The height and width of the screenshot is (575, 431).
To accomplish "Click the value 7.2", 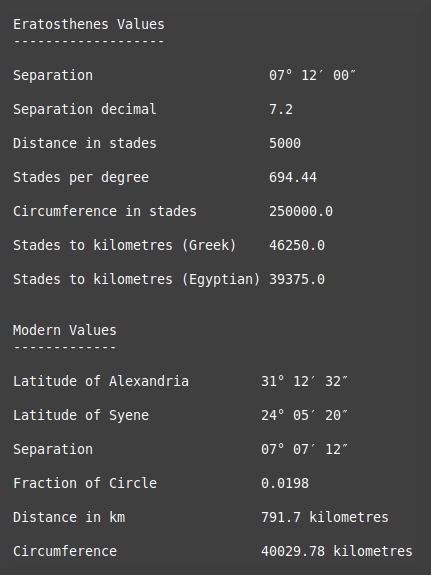I will click(281, 109).
